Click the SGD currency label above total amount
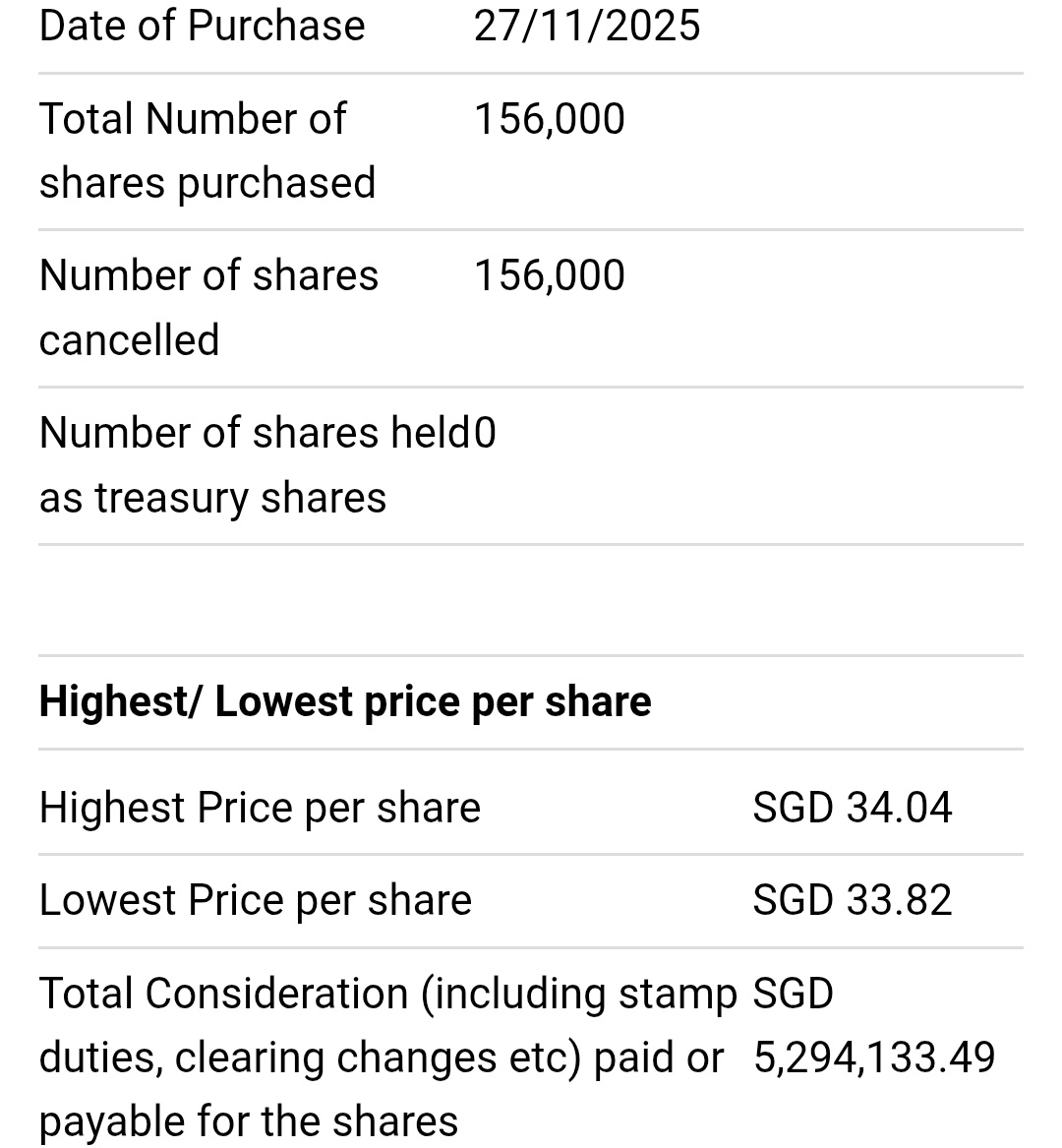 coord(794,994)
